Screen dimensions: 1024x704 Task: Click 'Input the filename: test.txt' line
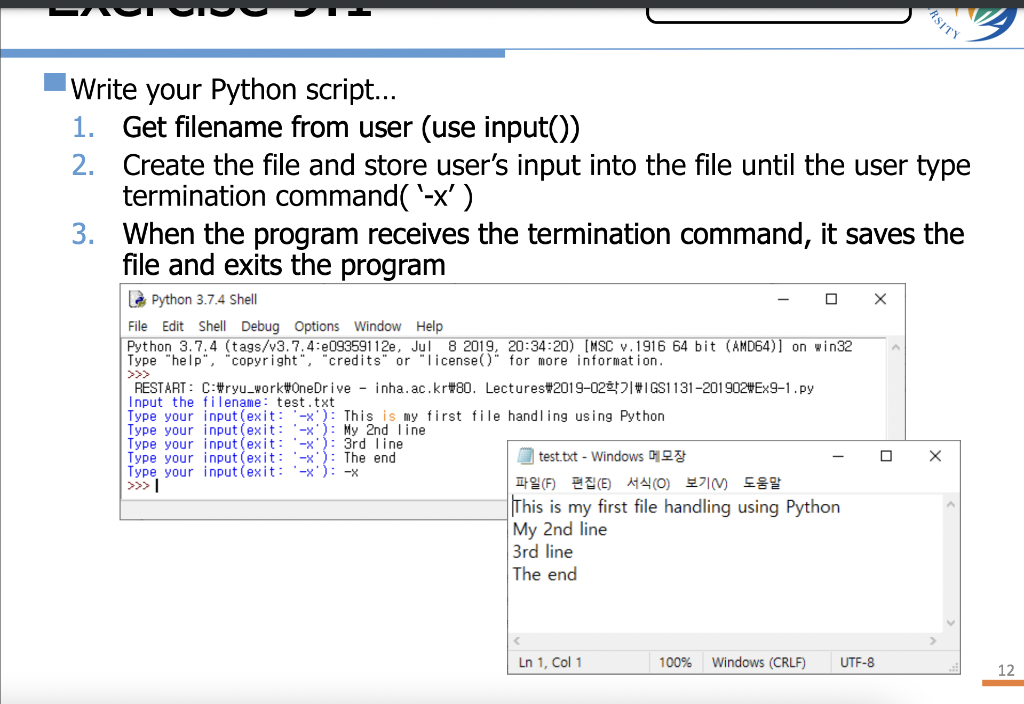231,402
